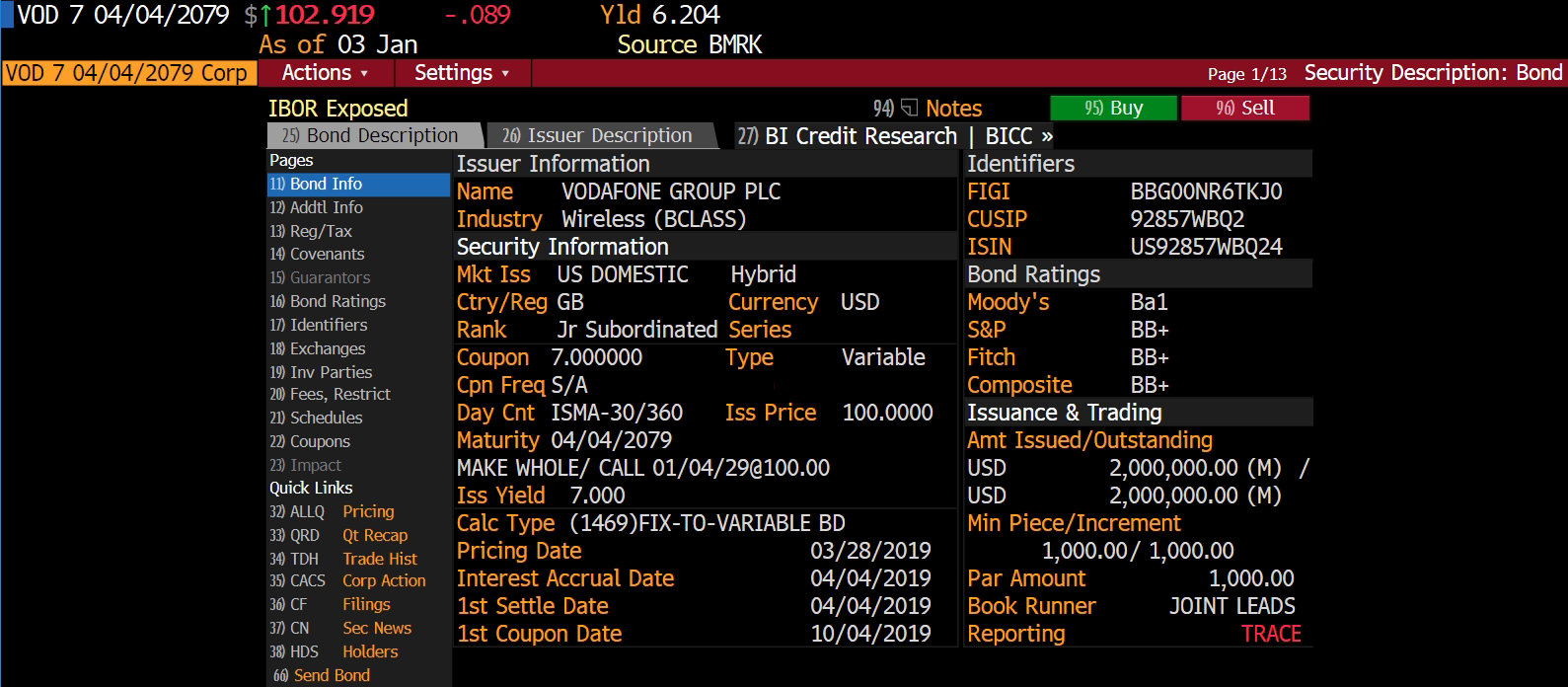Open the Settings dropdown menu
The image size is (1568, 687).
pos(462,73)
